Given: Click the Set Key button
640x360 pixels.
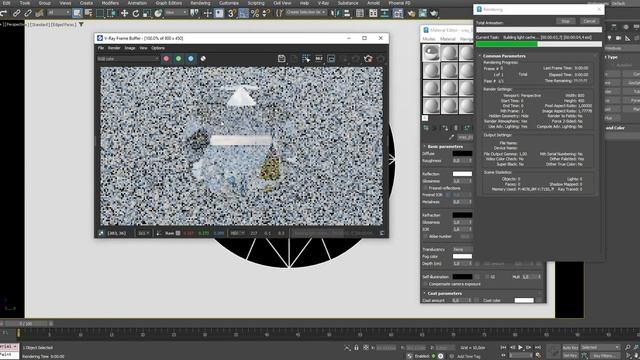Looking at the screenshot, I should (x=570, y=356).
